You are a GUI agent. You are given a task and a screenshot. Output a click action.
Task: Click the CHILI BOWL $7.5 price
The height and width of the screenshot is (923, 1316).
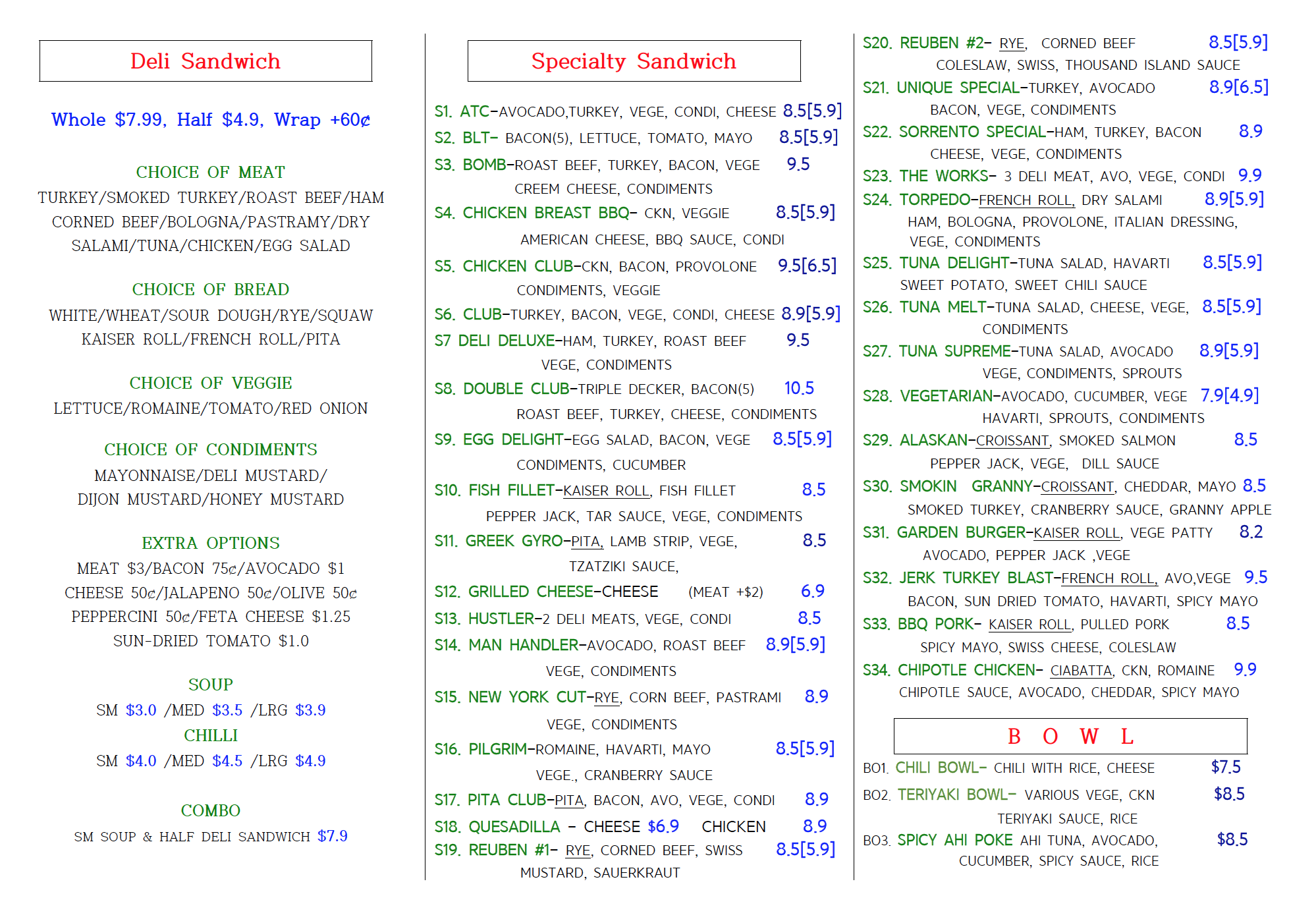tap(1225, 767)
